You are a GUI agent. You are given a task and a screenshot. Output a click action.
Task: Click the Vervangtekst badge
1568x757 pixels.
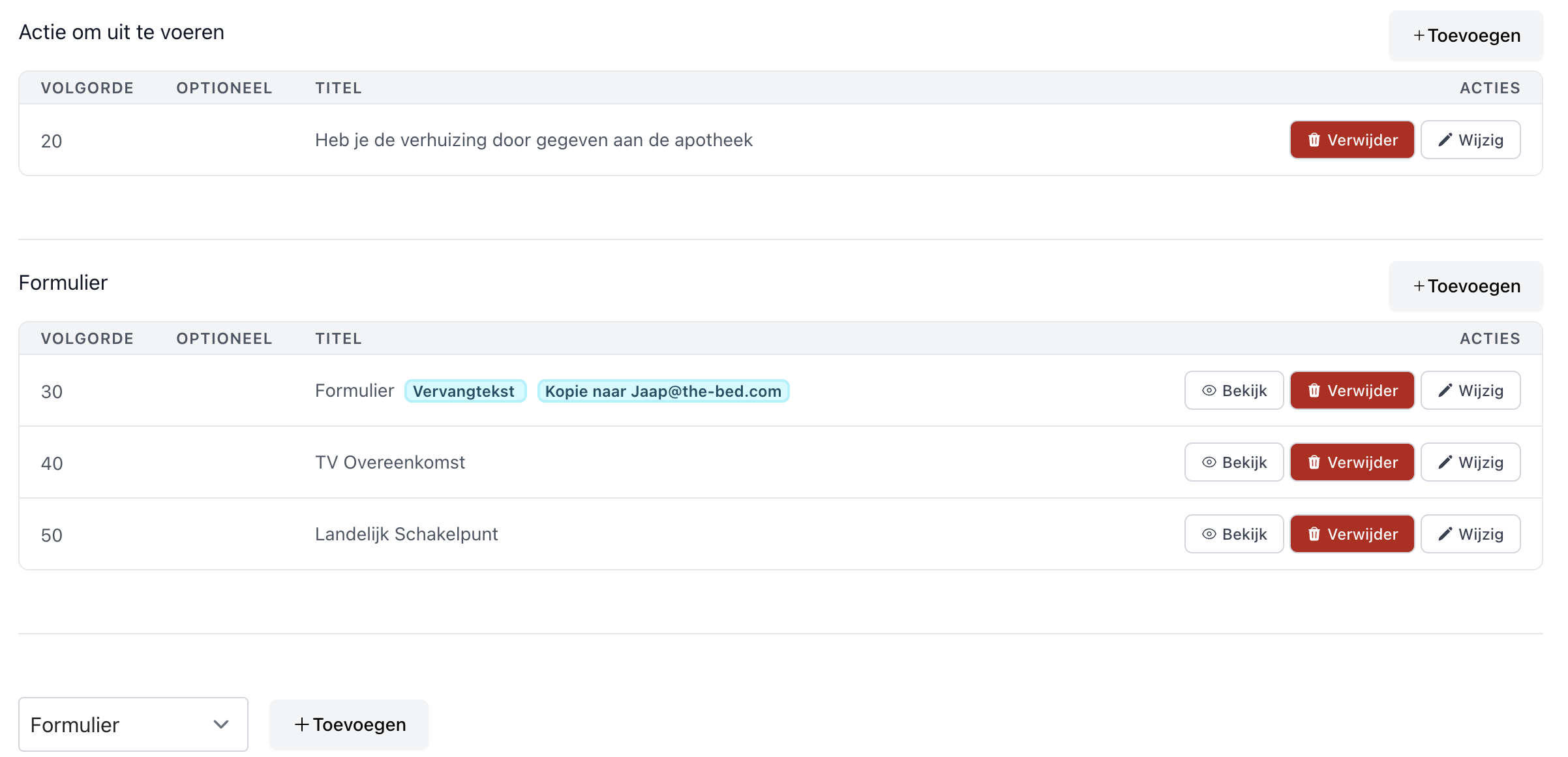coord(464,392)
